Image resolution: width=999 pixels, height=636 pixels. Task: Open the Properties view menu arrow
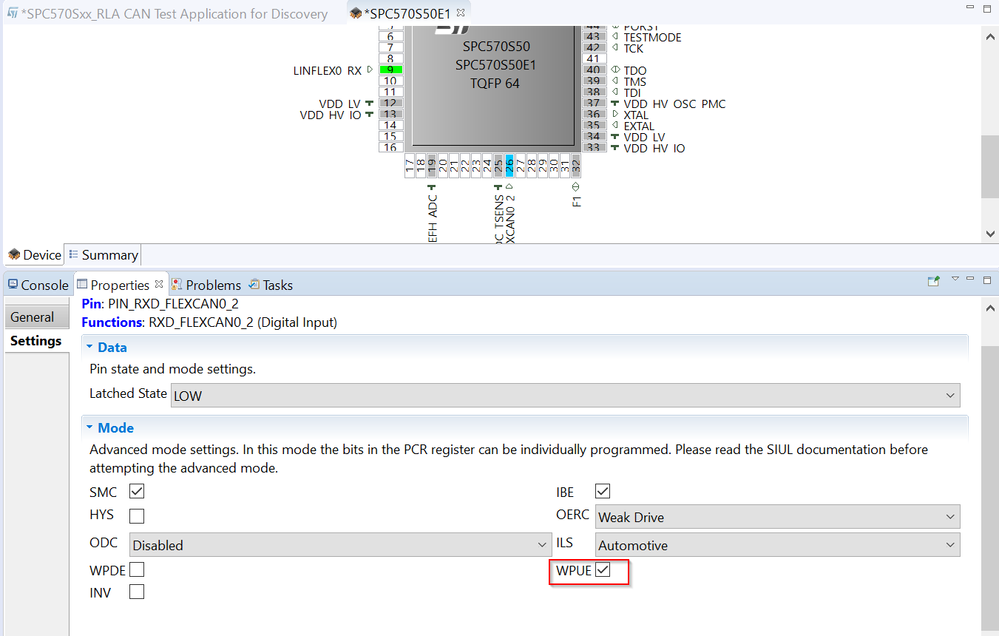point(955,278)
